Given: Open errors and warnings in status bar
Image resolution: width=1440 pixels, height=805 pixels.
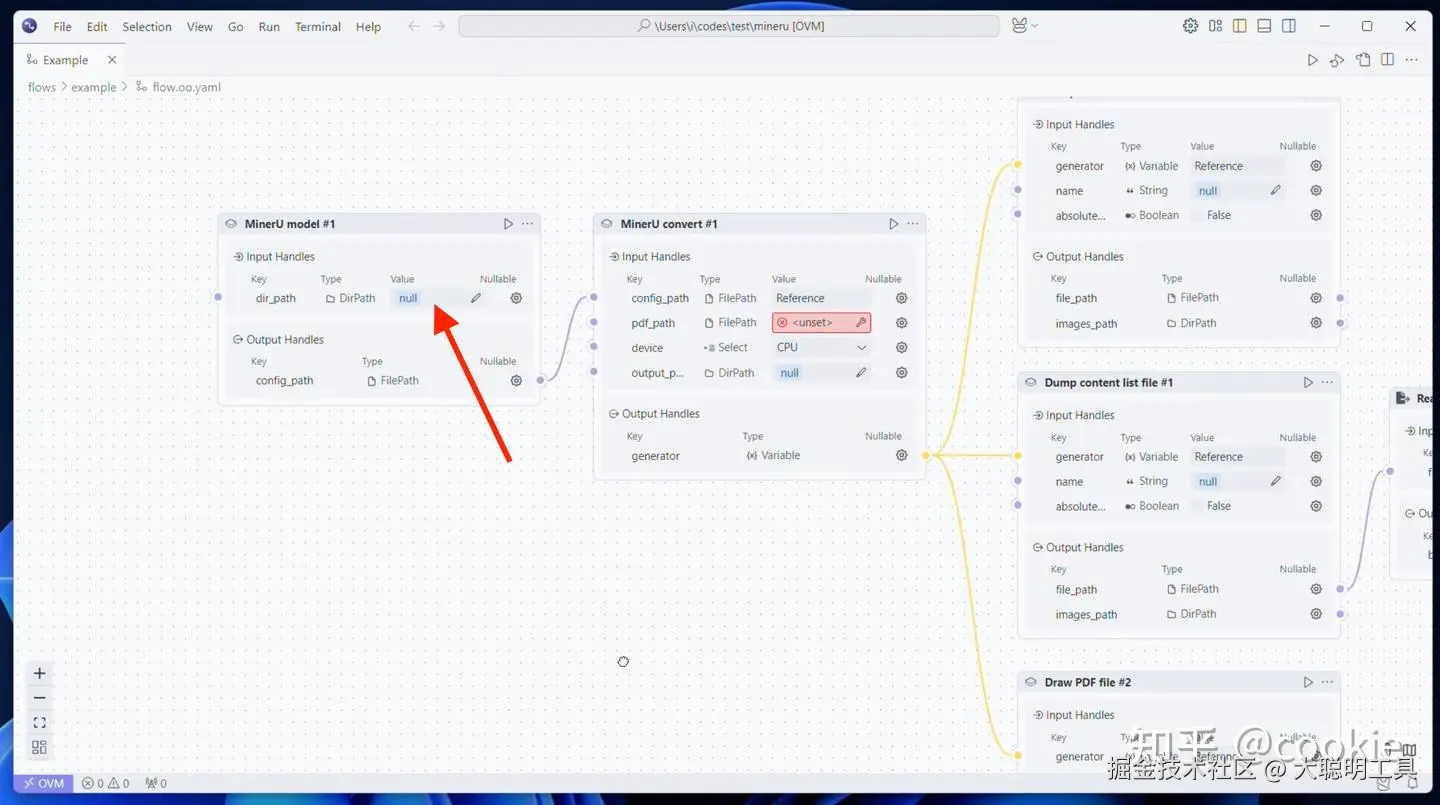Looking at the screenshot, I should coord(105,783).
